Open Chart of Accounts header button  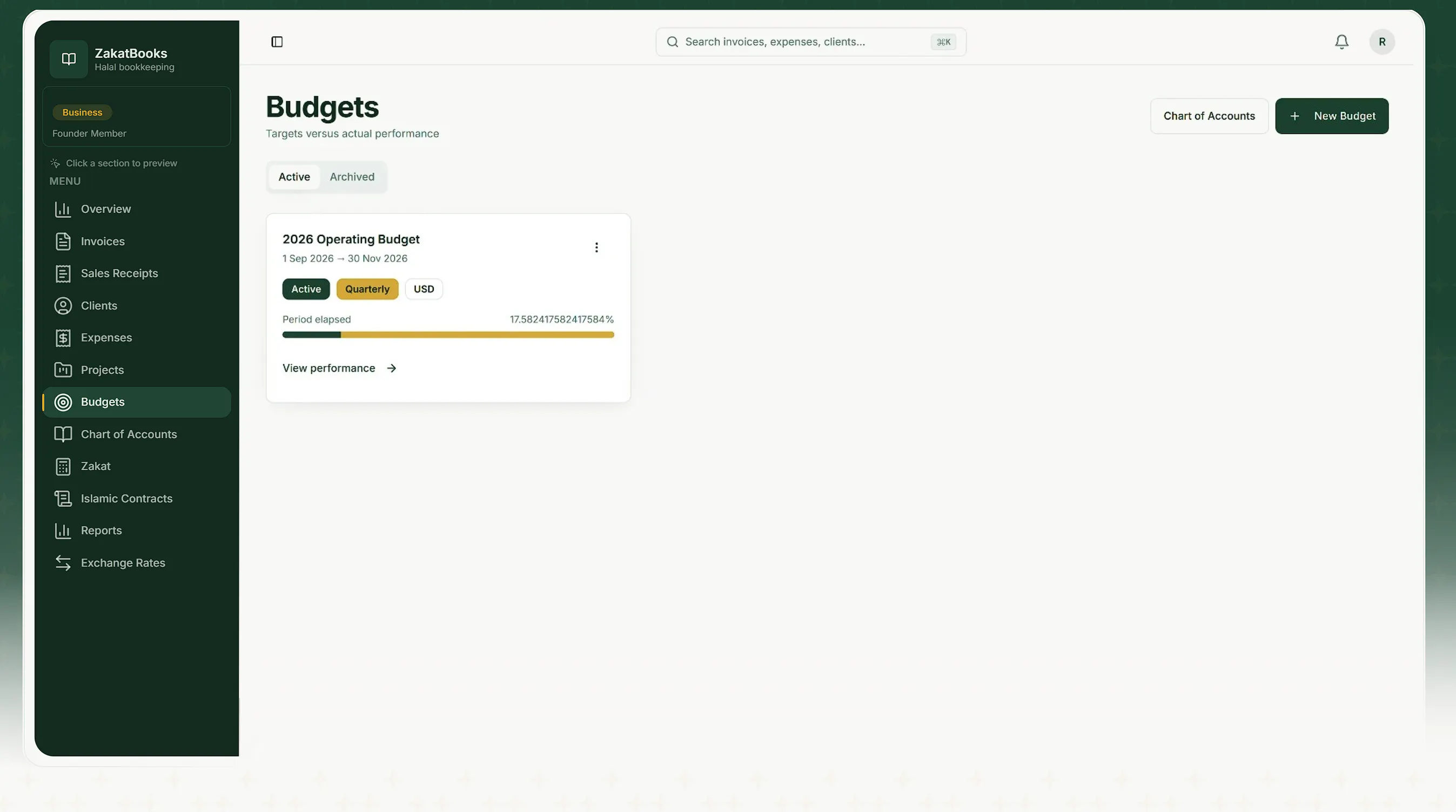click(1209, 116)
